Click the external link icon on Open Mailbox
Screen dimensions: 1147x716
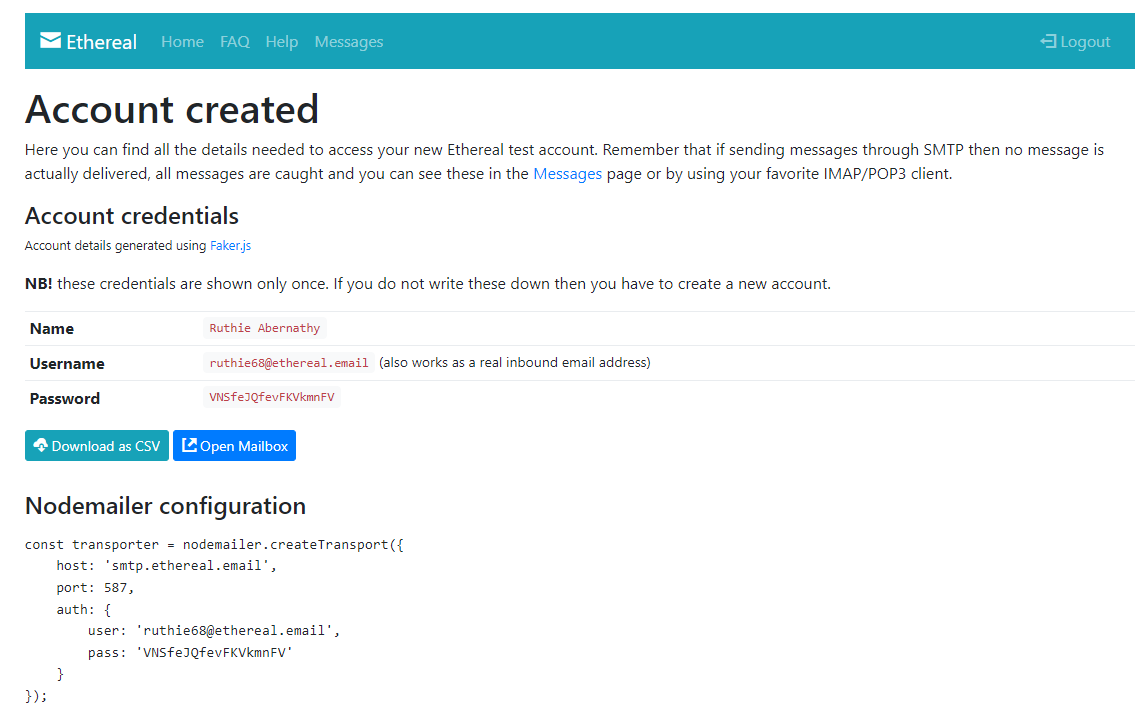pyautogui.click(x=189, y=445)
